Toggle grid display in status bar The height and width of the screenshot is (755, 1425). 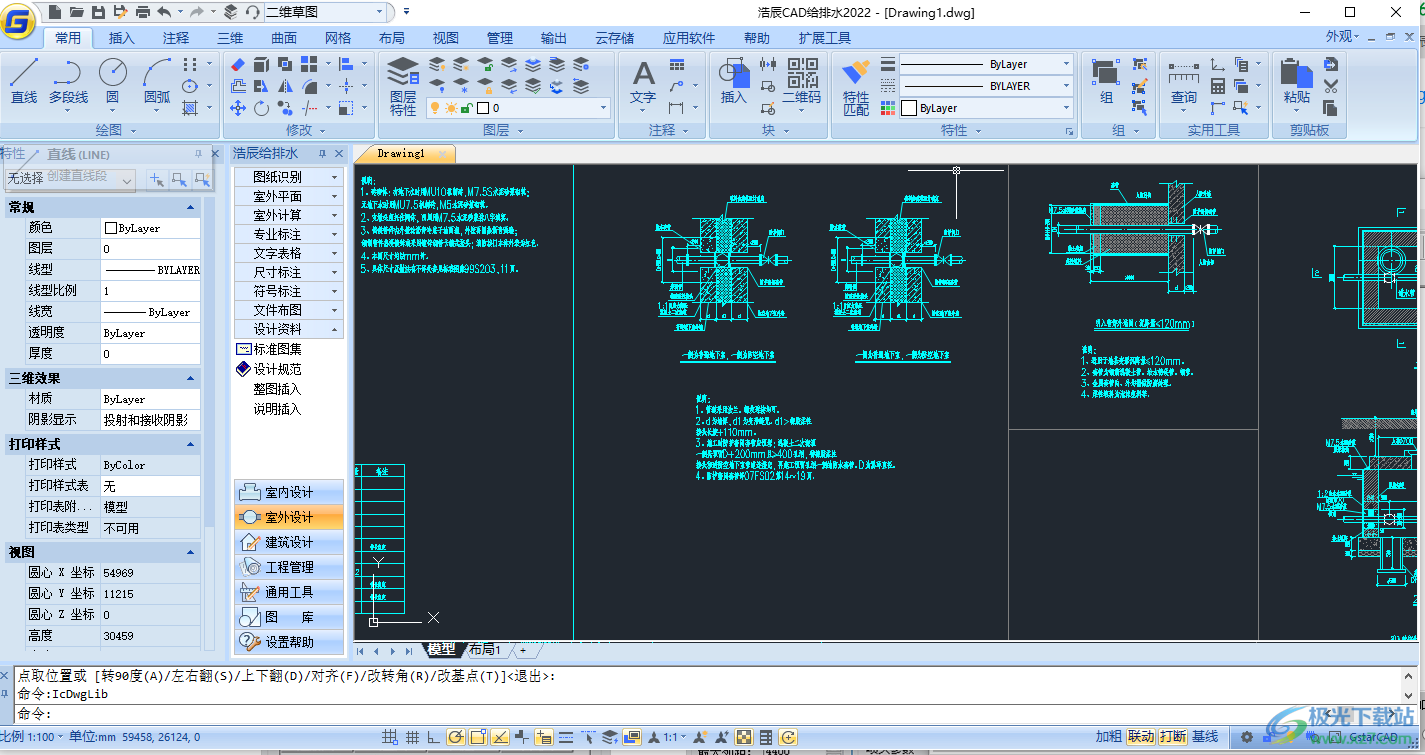(x=411, y=737)
